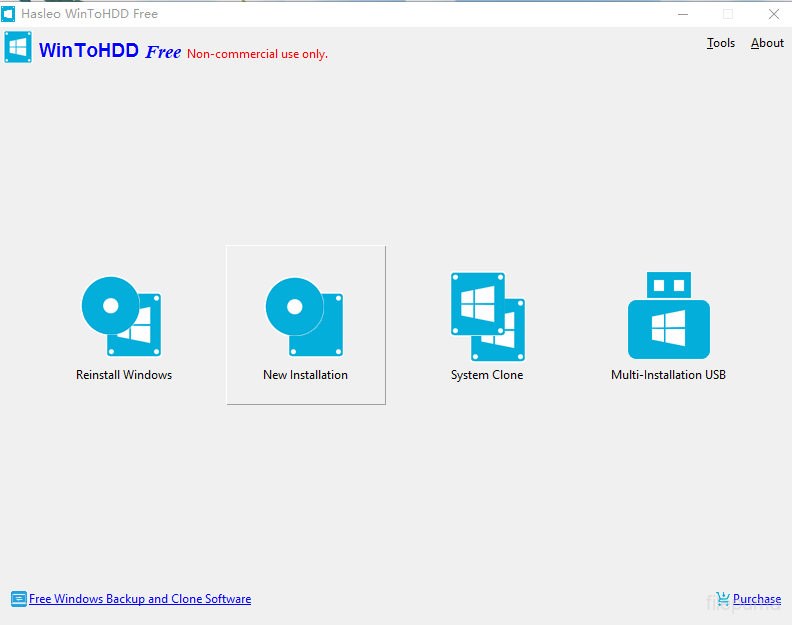Click the "Reinstall Windows" text label

(x=124, y=375)
